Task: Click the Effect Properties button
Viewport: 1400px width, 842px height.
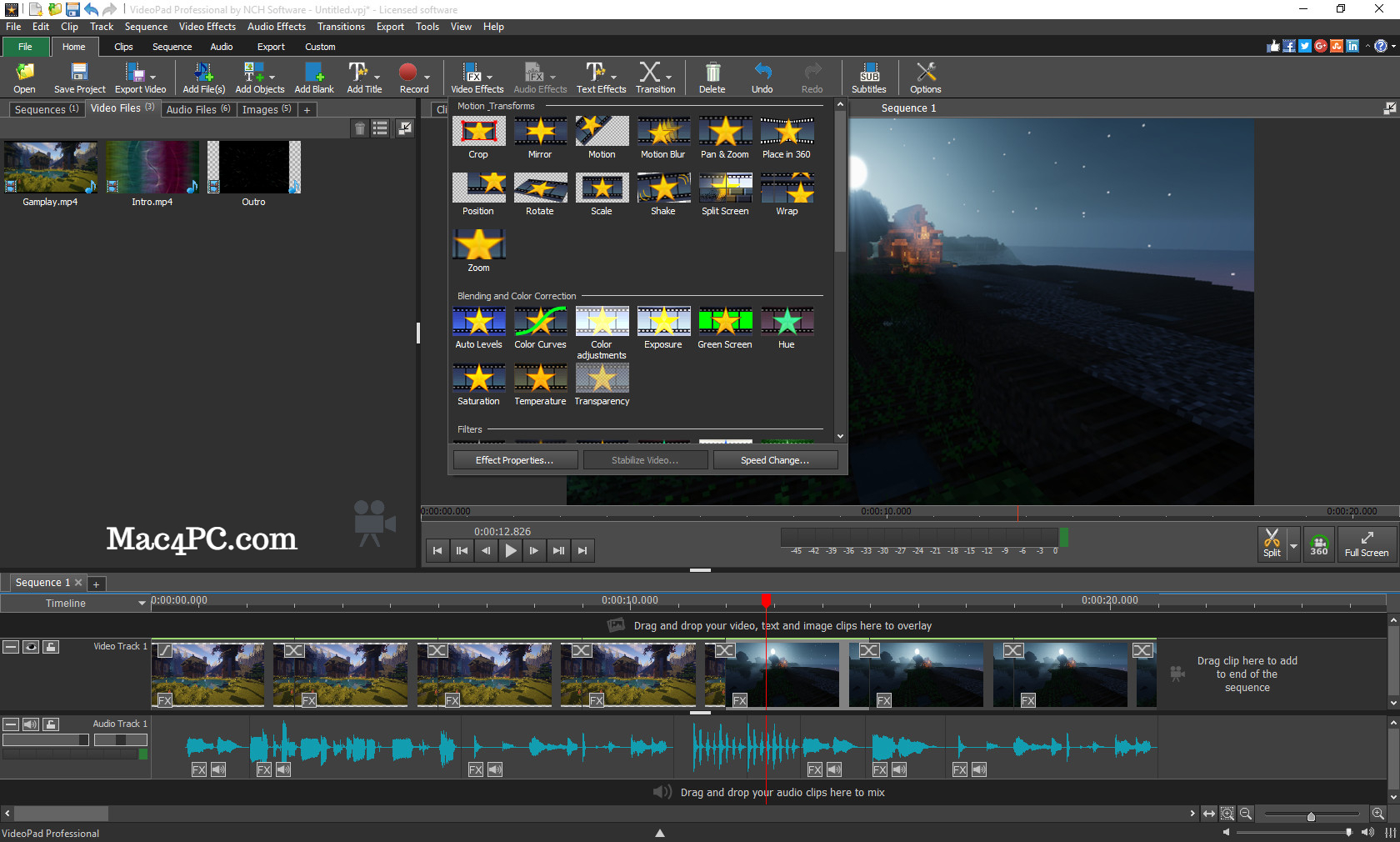Action: coord(515,460)
